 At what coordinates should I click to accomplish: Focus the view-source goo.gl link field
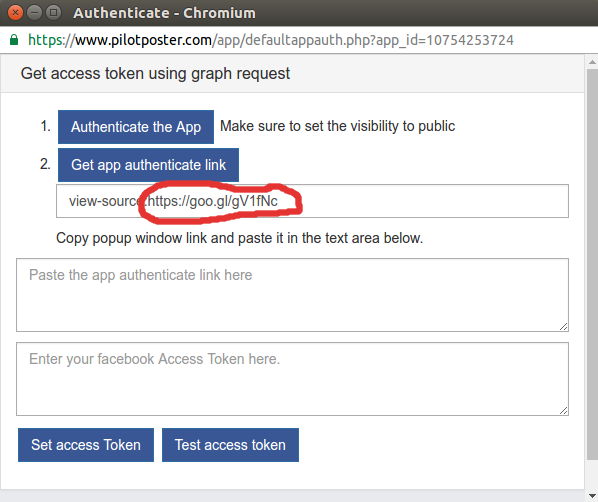tap(312, 201)
